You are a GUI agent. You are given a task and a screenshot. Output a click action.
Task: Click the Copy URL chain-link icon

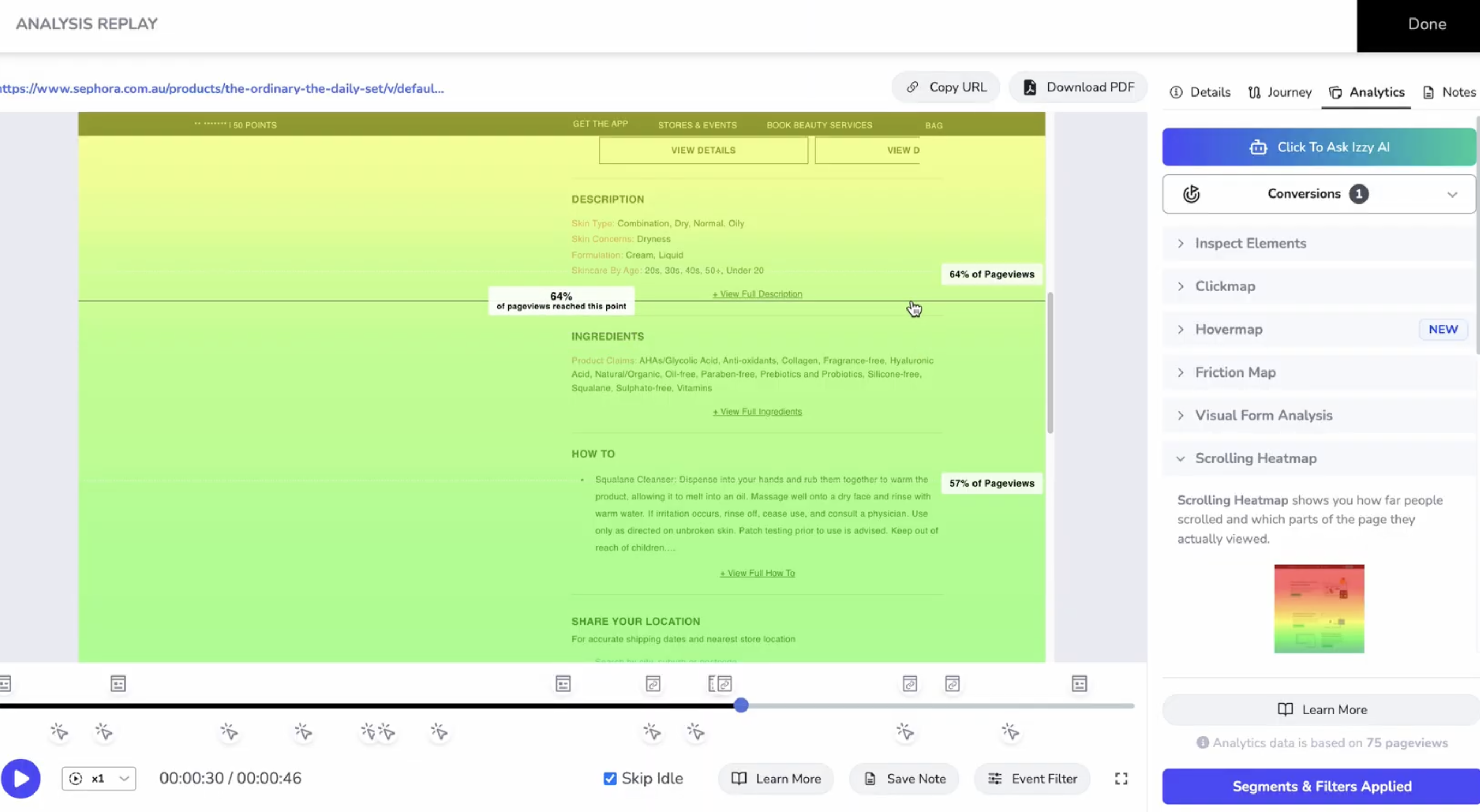click(x=914, y=87)
